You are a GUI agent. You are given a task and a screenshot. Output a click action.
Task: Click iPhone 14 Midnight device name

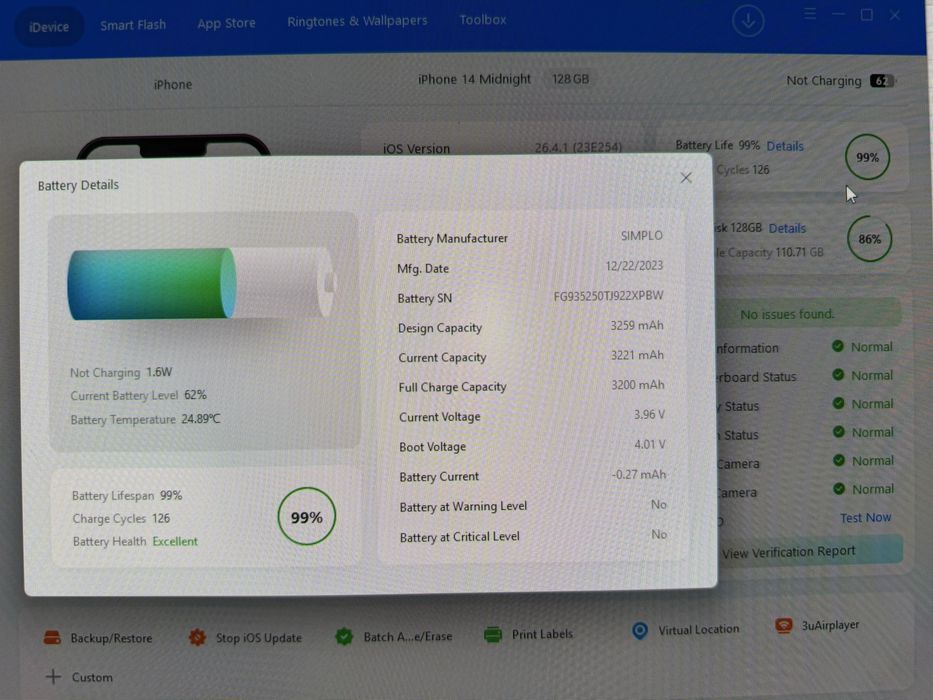pos(474,79)
